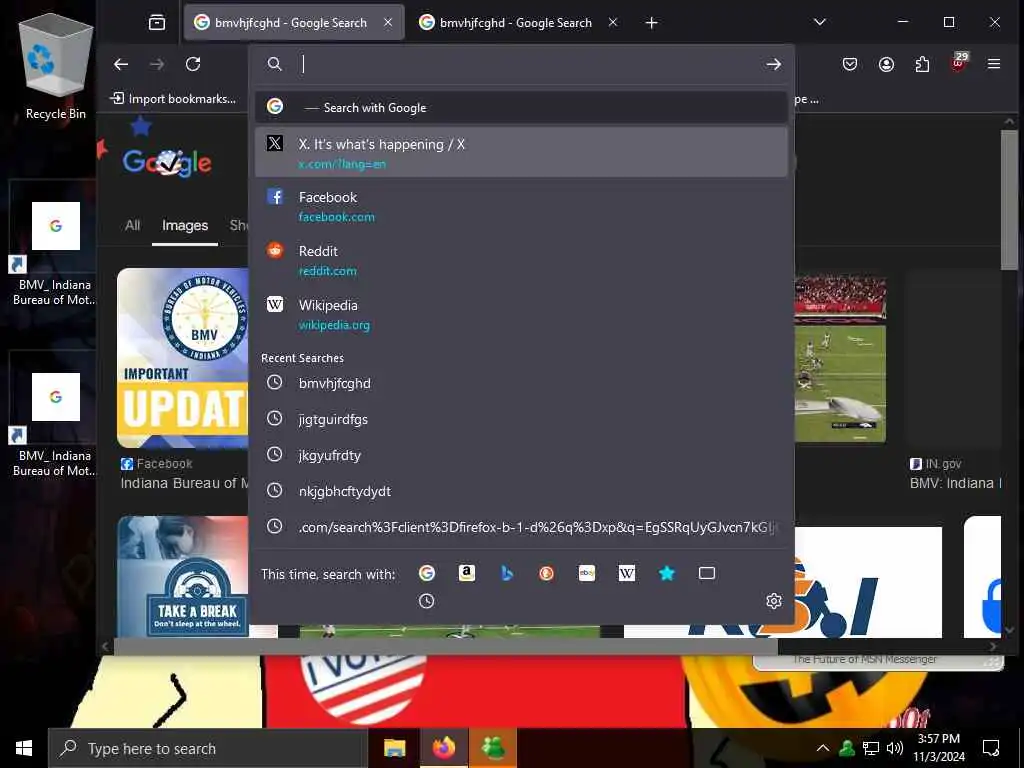Search bookmarks with the star icon
This screenshot has height=768, width=1024.
667,573
